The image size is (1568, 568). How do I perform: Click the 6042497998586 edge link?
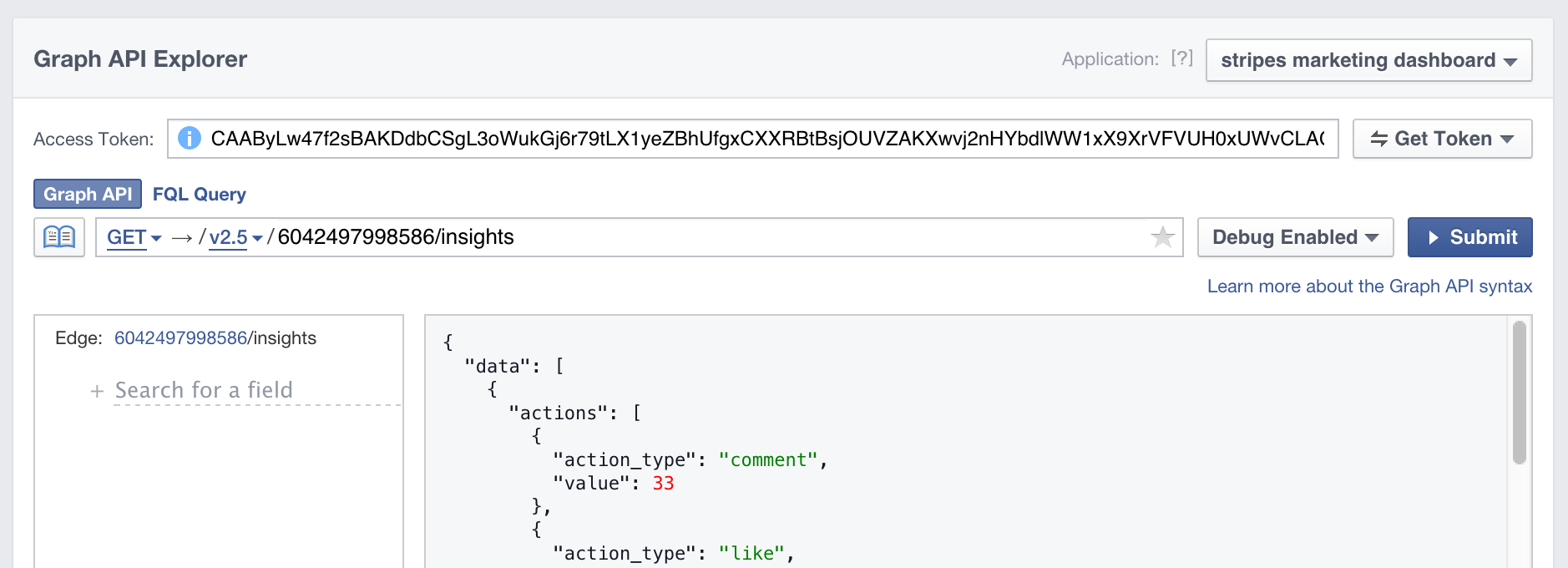(180, 337)
